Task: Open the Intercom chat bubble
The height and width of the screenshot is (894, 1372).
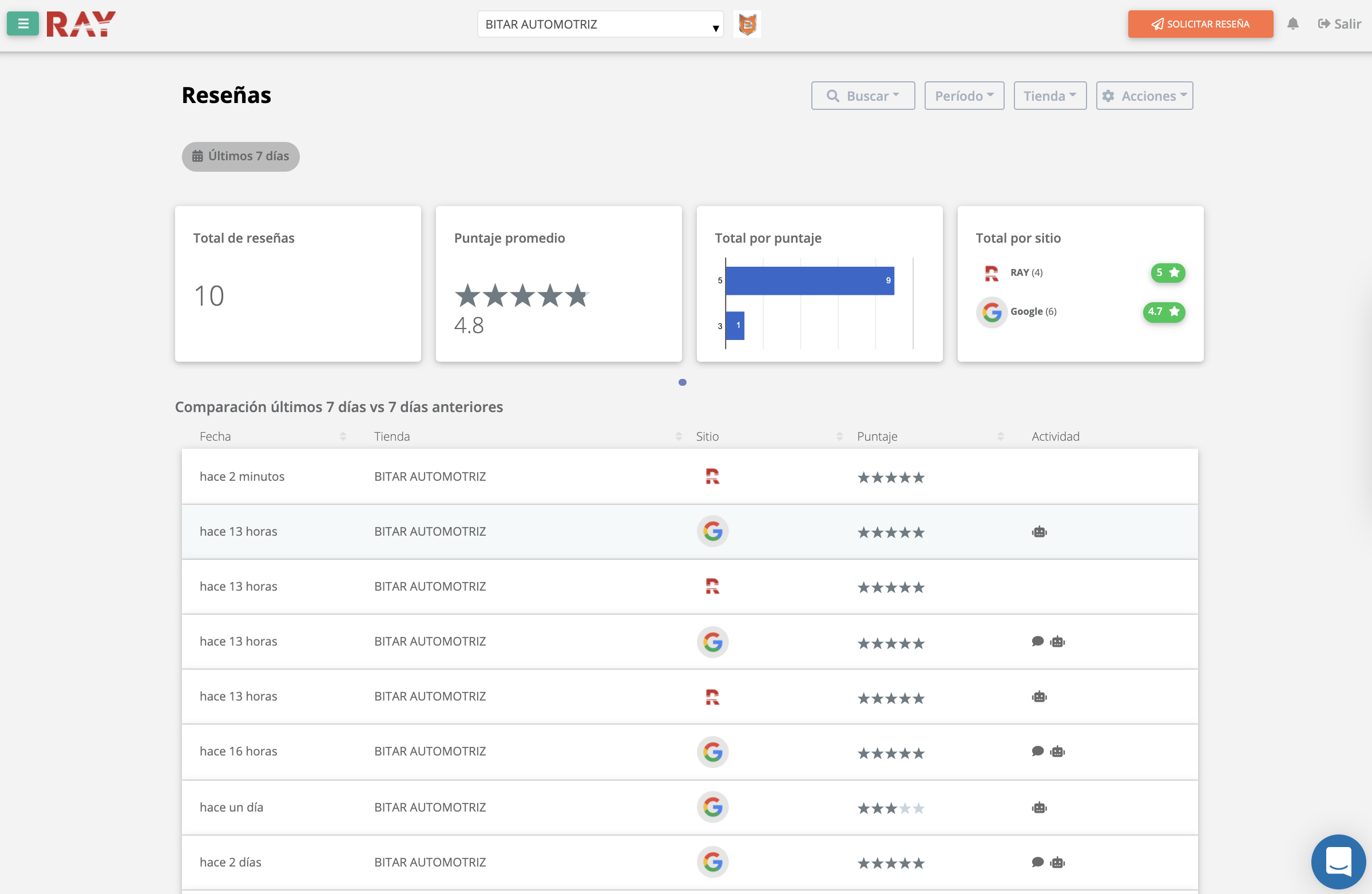Action: [1339, 862]
